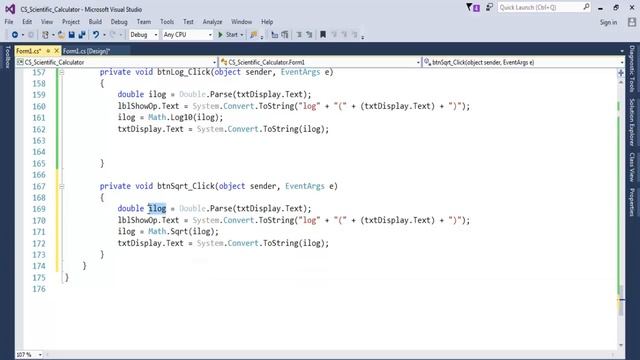Click the Redo arrow icon
The image size is (640, 360).
(113, 35)
